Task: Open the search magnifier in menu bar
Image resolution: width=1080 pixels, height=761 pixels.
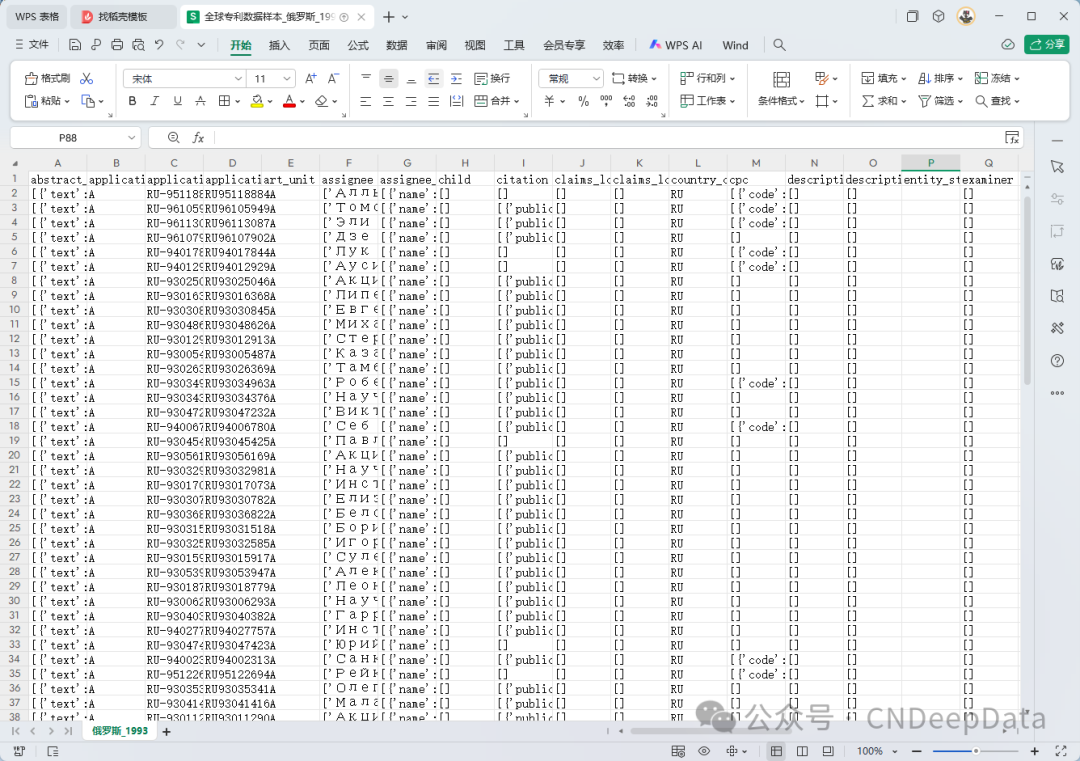Action: pos(779,45)
